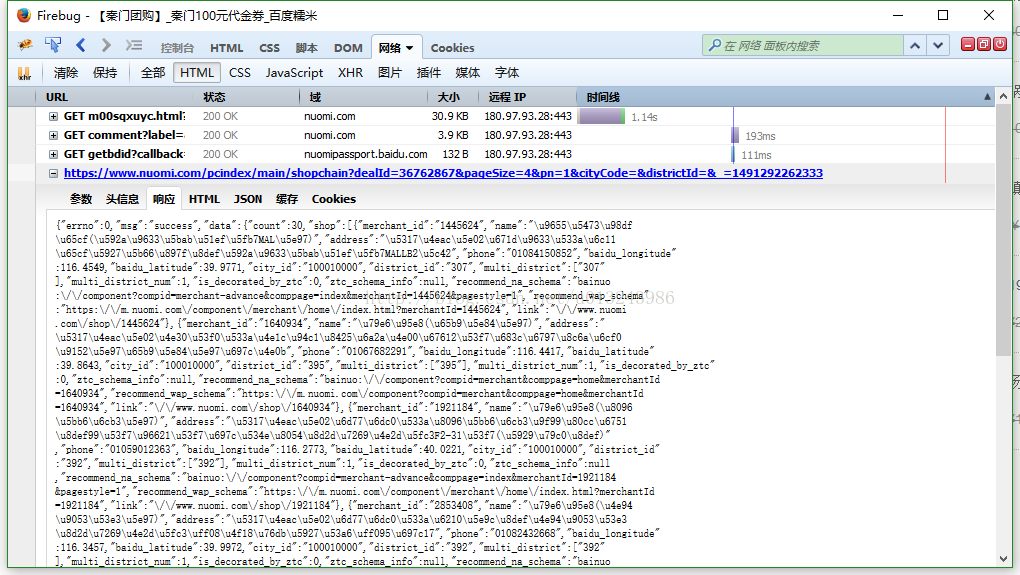Open the DOM panel tab
The height and width of the screenshot is (575, 1020).
pos(348,48)
